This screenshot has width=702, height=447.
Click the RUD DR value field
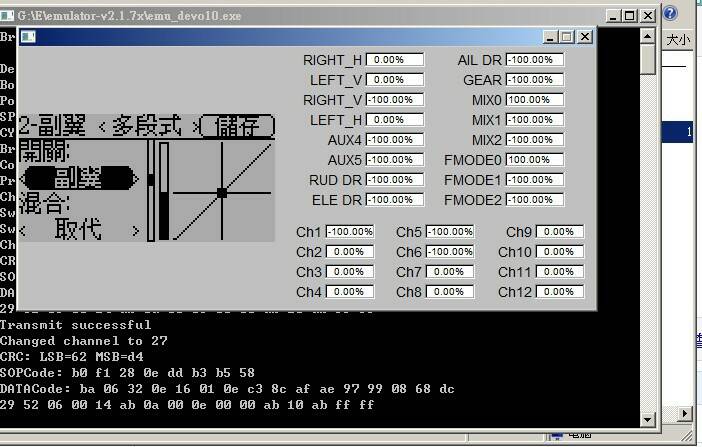pyautogui.click(x=395, y=180)
